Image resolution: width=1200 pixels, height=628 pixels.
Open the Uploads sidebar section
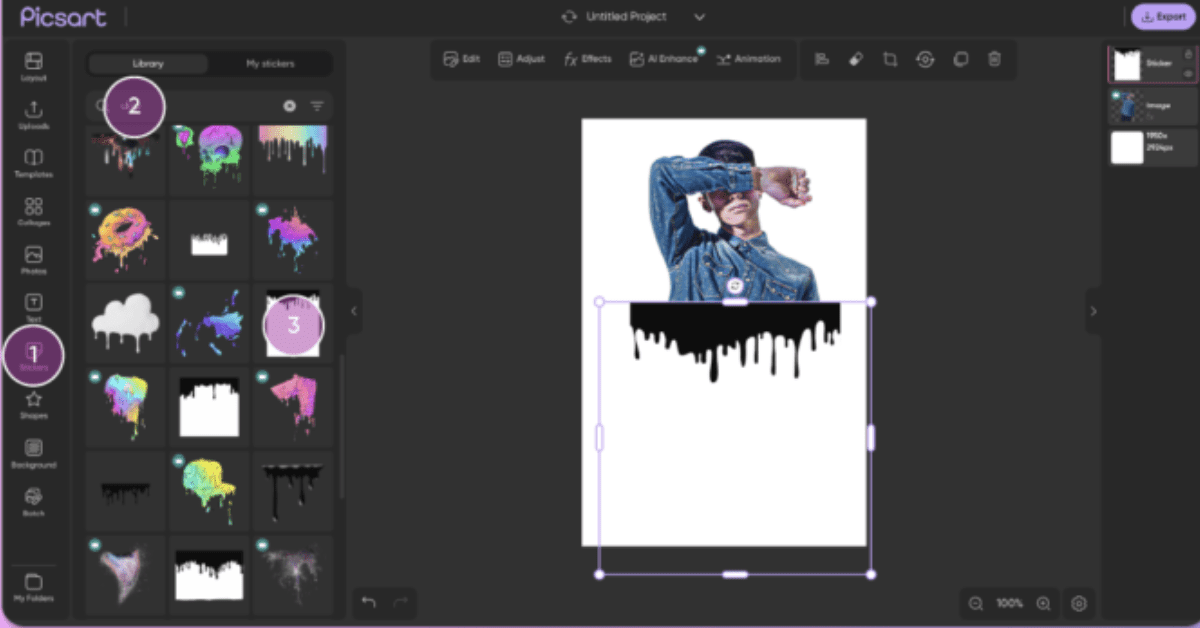(x=34, y=114)
